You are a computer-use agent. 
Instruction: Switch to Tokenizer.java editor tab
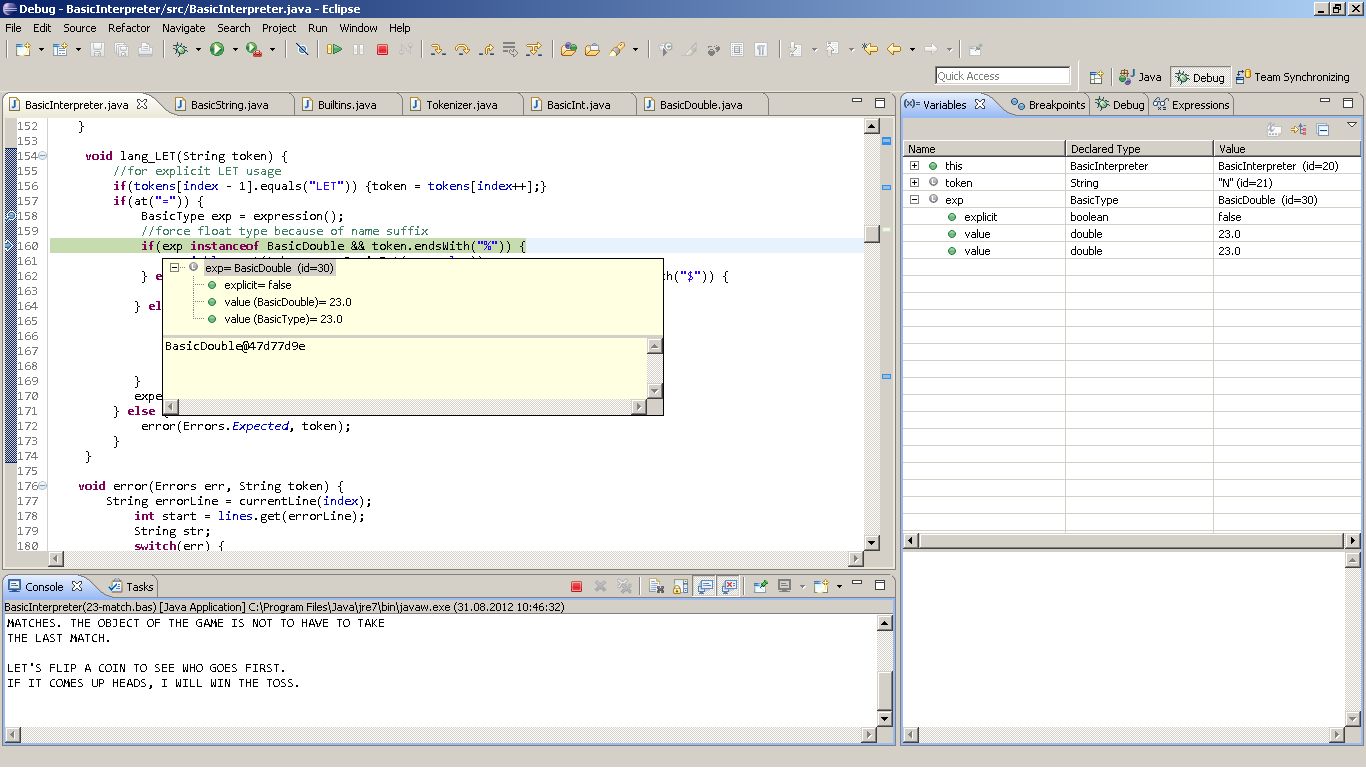pyautogui.click(x=461, y=105)
